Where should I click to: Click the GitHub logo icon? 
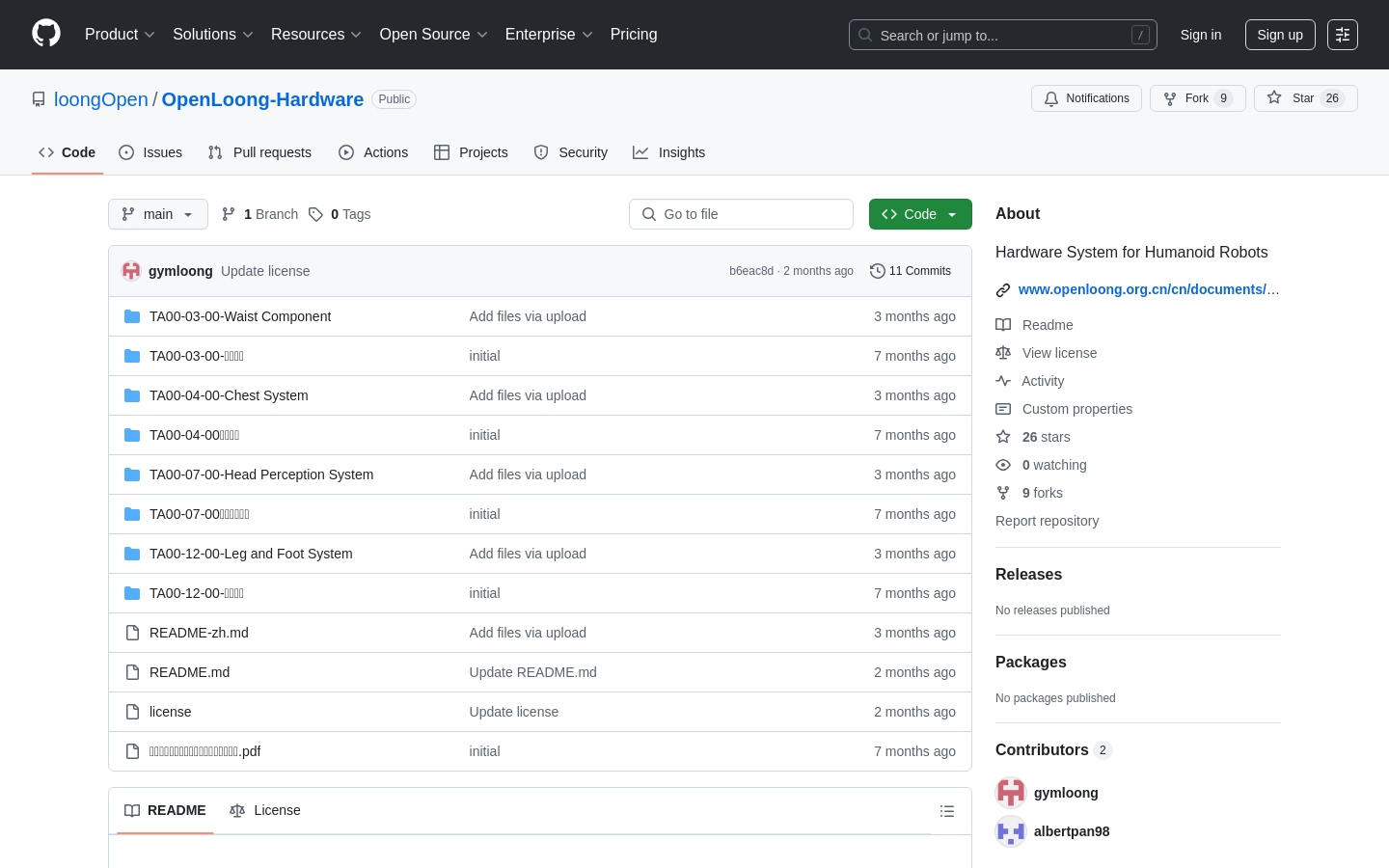46,34
